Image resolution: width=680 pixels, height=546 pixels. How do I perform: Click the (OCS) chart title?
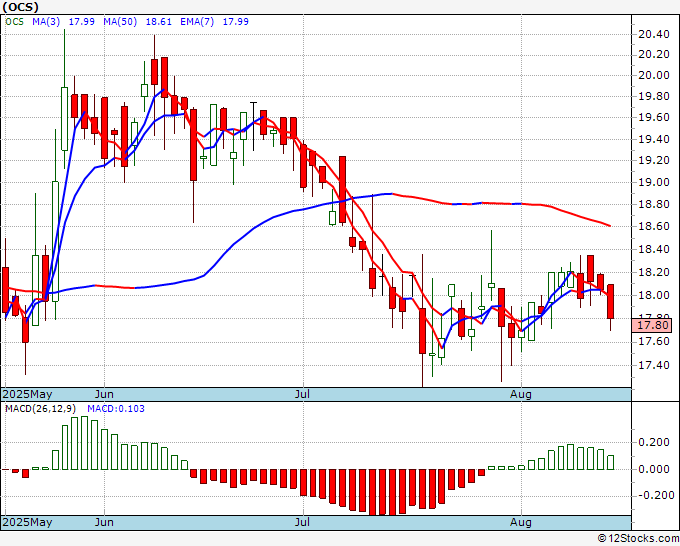[x=20, y=7]
